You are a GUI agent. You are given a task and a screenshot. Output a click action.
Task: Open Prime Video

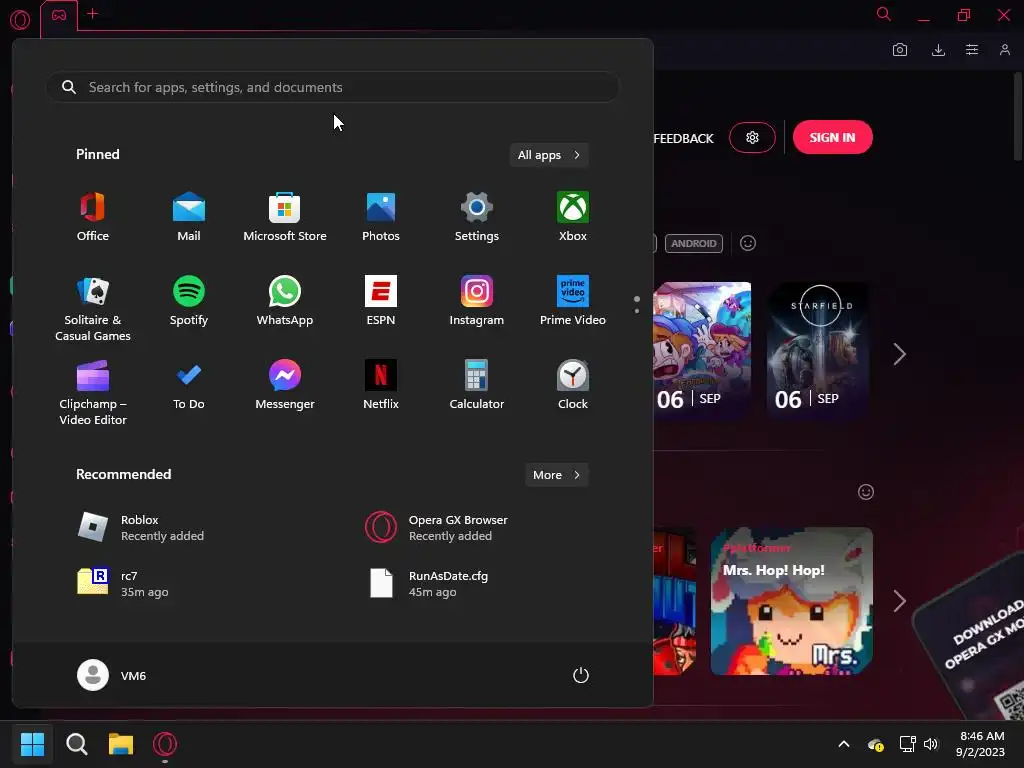pyautogui.click(x=573, y=302)
